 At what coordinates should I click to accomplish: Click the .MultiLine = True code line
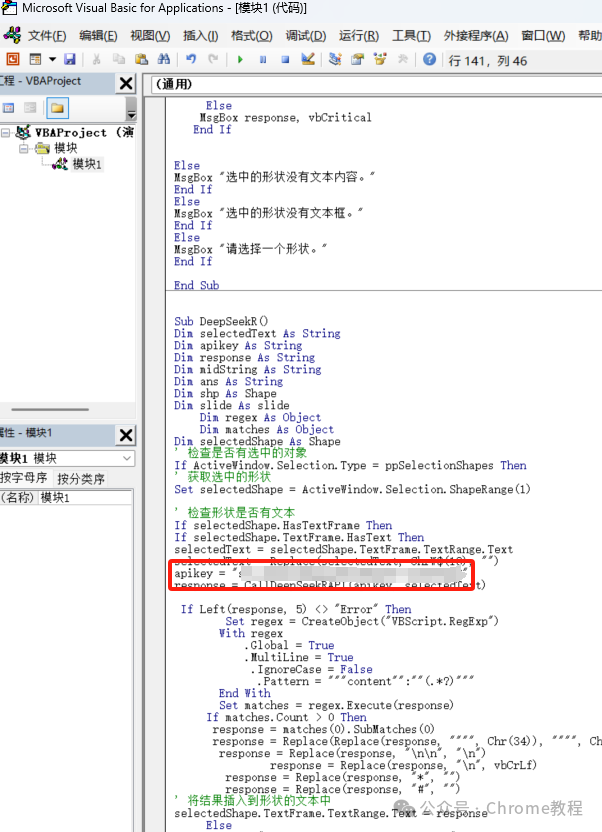click(299, 657)
